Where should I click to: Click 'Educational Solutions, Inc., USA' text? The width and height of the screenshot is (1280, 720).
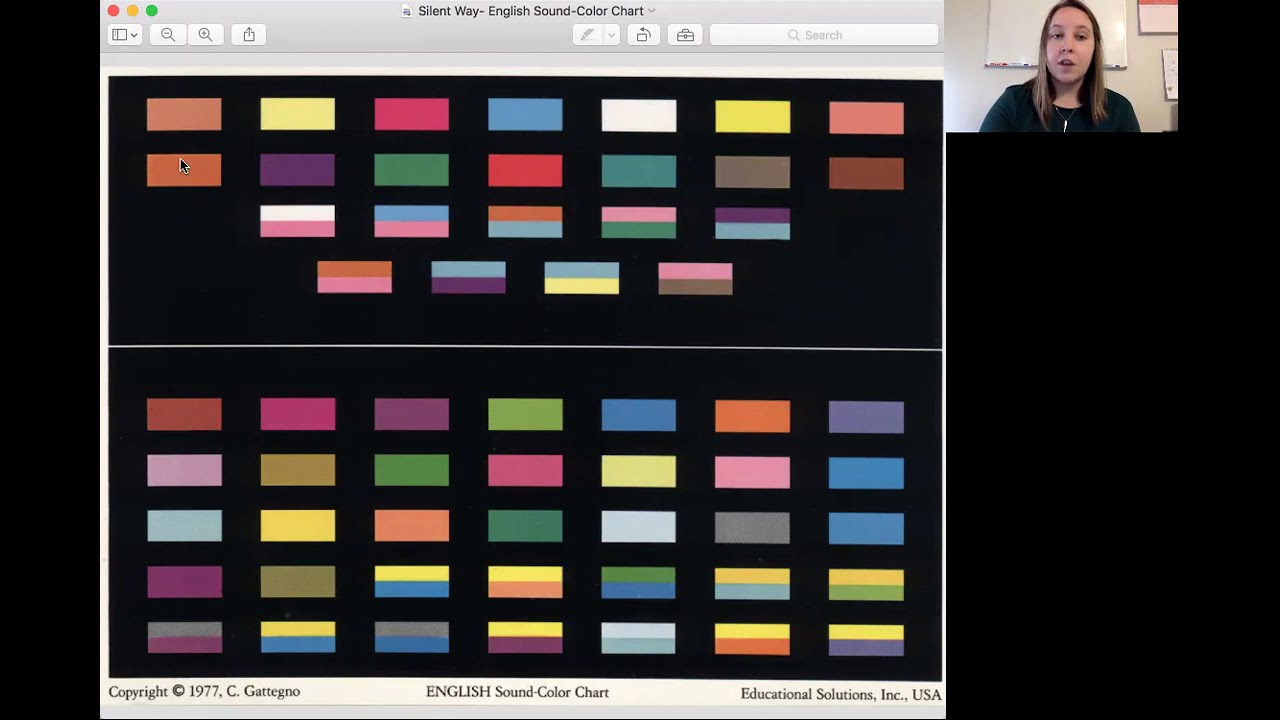tap(841, 694)
